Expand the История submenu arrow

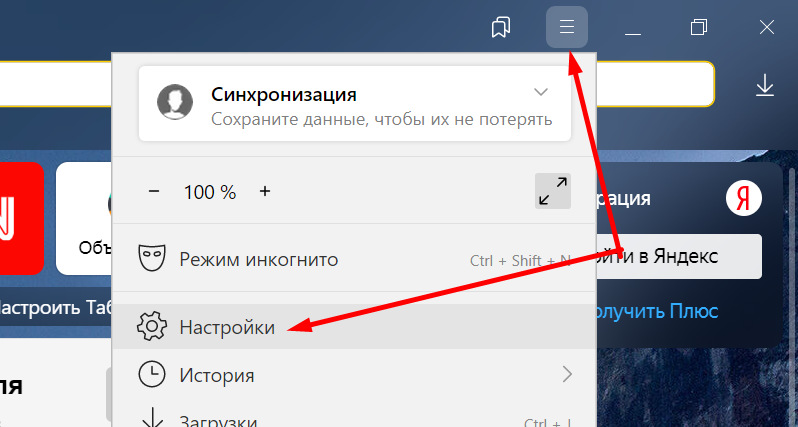tap(567, 375)
